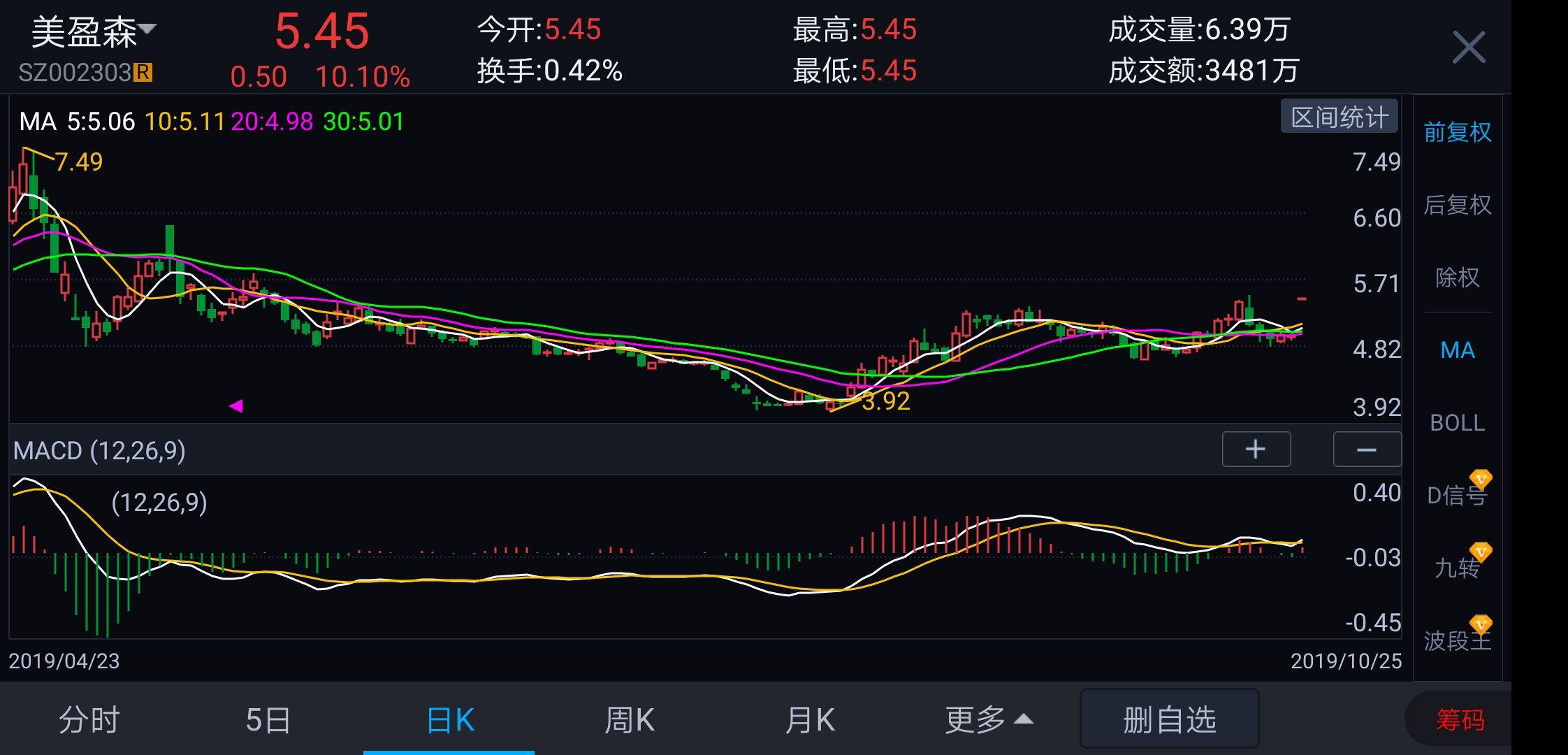Select the 九转 indicator tool
The image size is (1568, 755).
tap(1455, 569)
